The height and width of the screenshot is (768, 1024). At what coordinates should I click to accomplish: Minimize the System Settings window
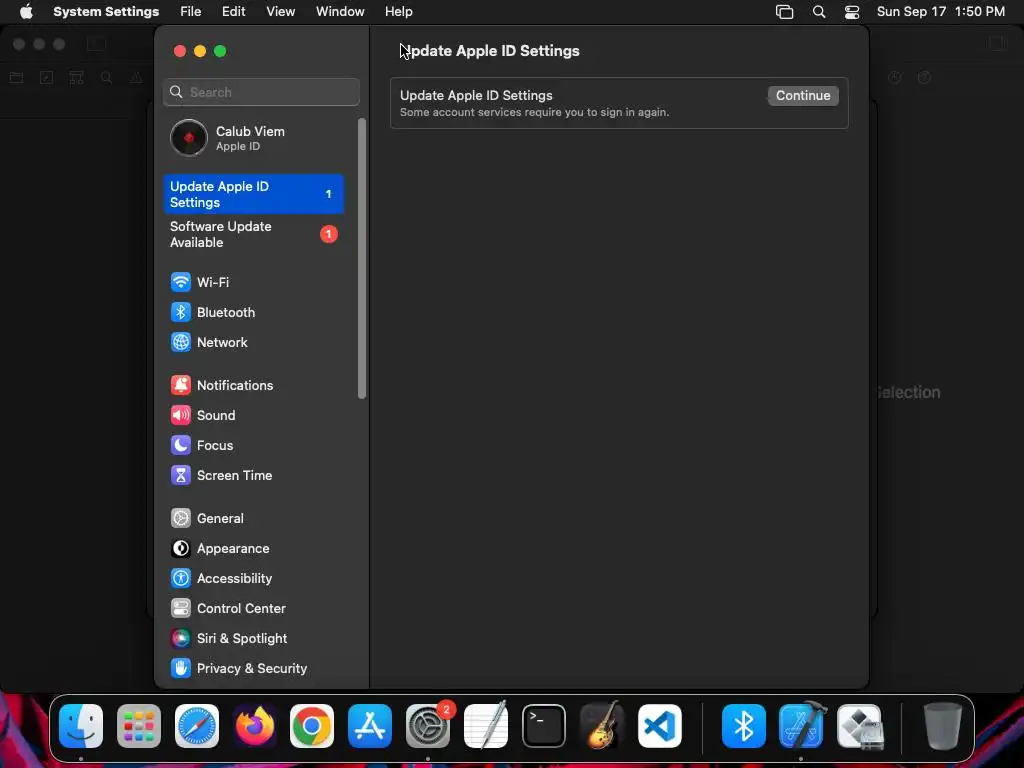coord(200,51)
